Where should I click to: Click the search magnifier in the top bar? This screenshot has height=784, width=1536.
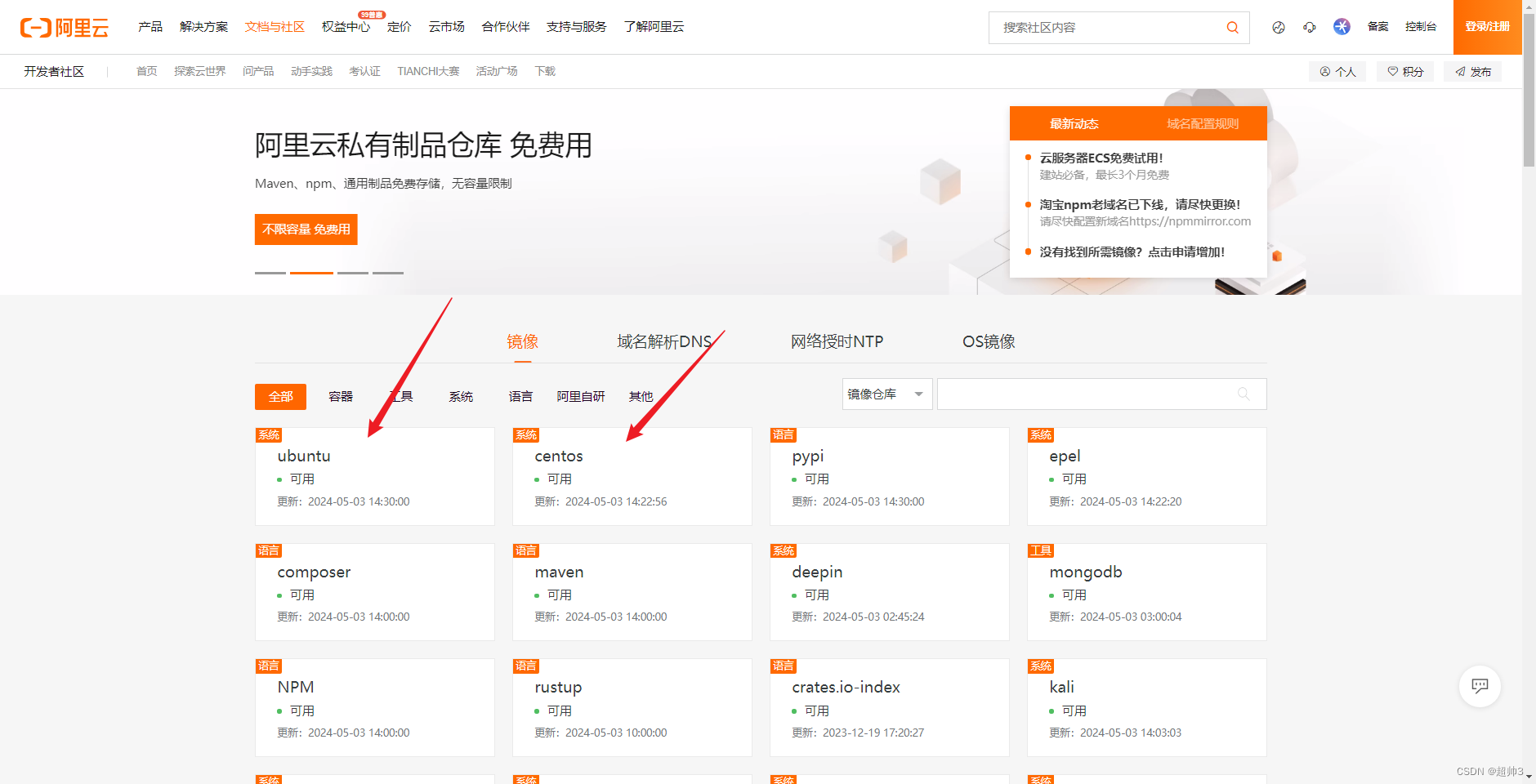click(1232, 28)
